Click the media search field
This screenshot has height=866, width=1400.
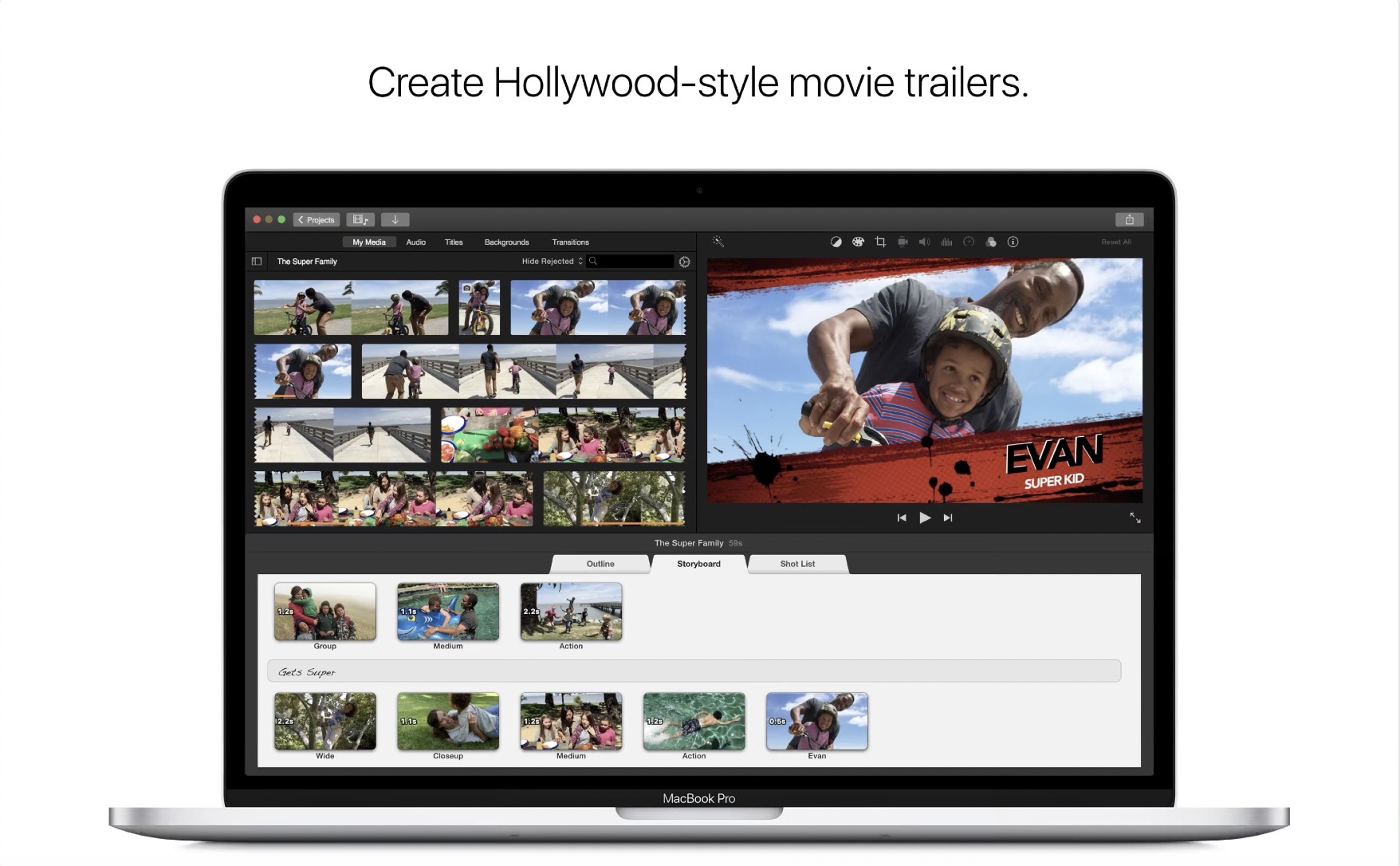tap(631, 261)
